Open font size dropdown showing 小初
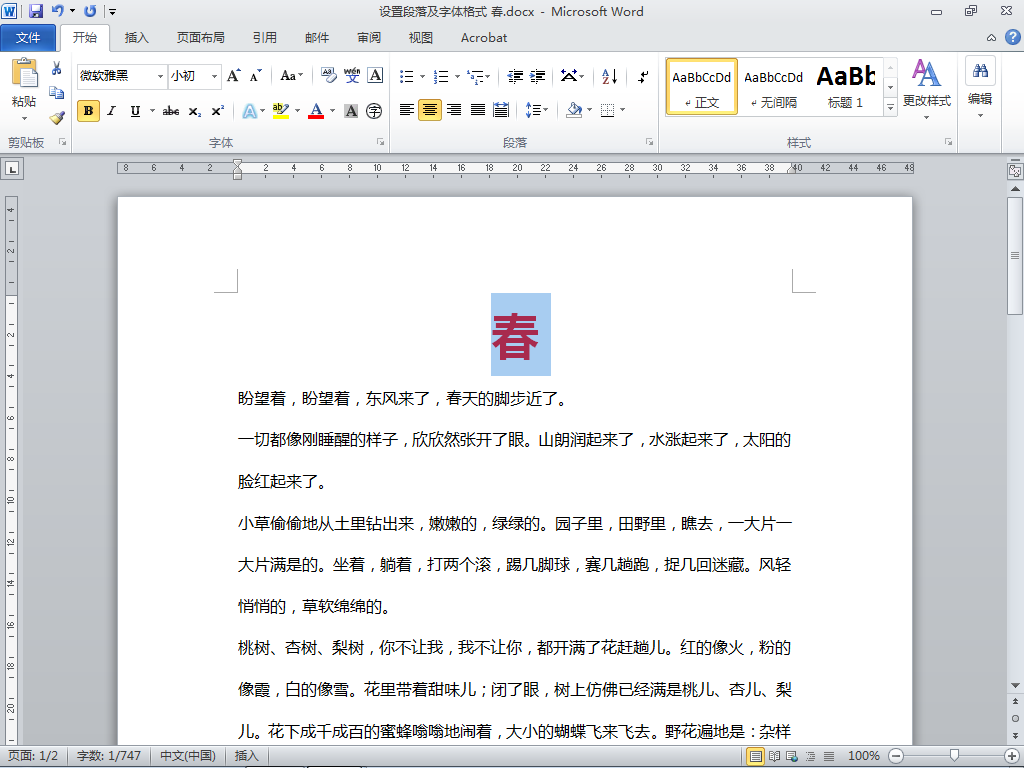 click(214, 76)
